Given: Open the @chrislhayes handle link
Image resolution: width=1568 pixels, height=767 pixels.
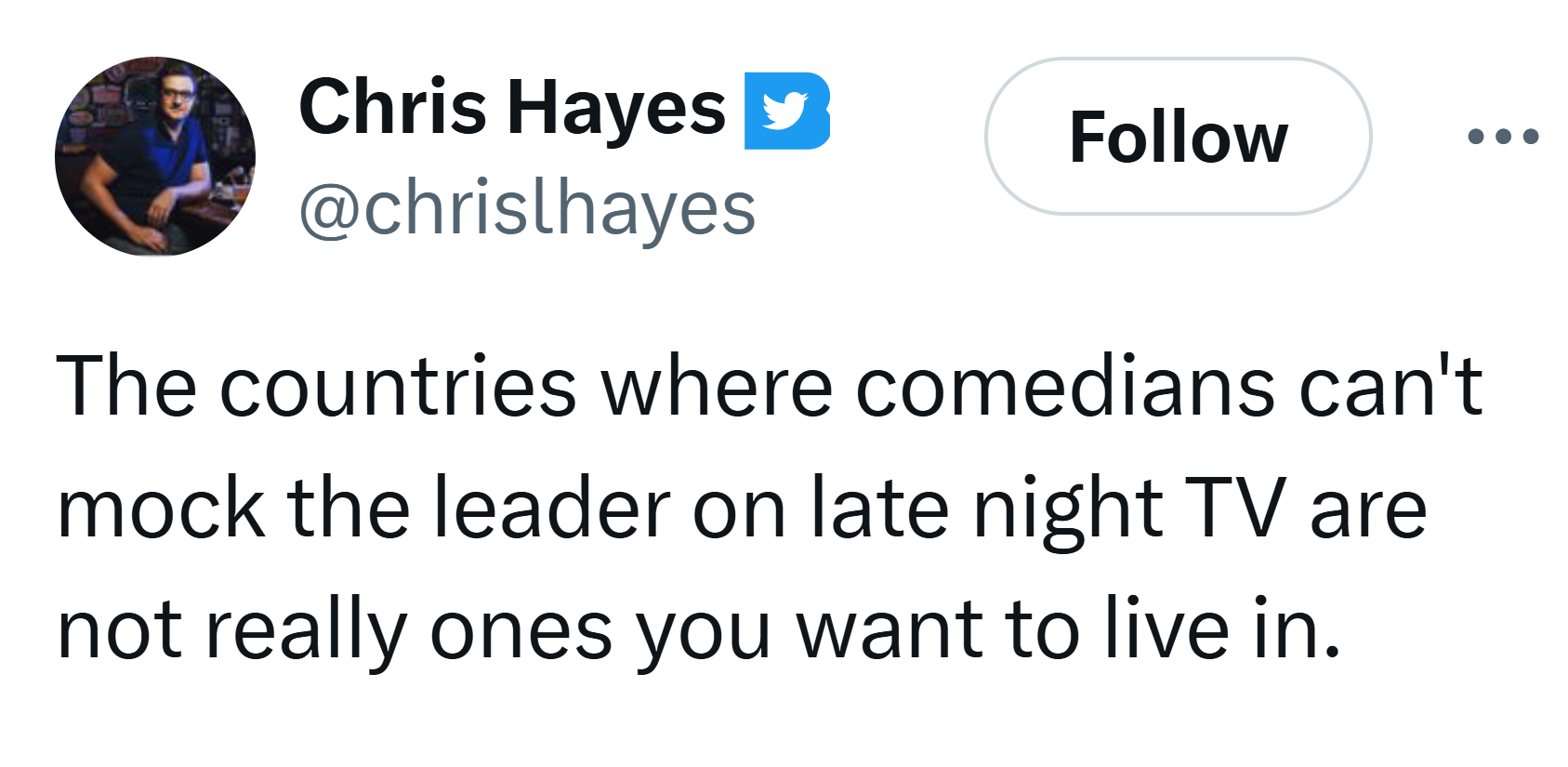Looking at the screenshot, I should [x=527, y=209].
